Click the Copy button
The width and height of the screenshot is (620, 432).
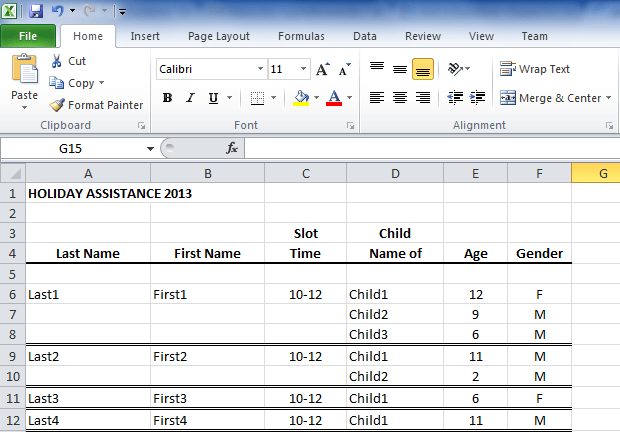tap(78, 83)
